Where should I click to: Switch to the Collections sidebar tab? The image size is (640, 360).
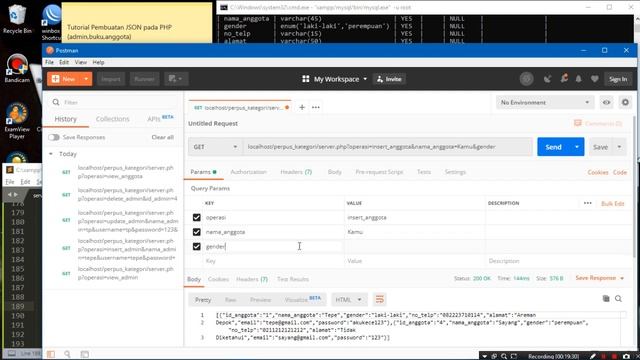[x=113, y=119]
